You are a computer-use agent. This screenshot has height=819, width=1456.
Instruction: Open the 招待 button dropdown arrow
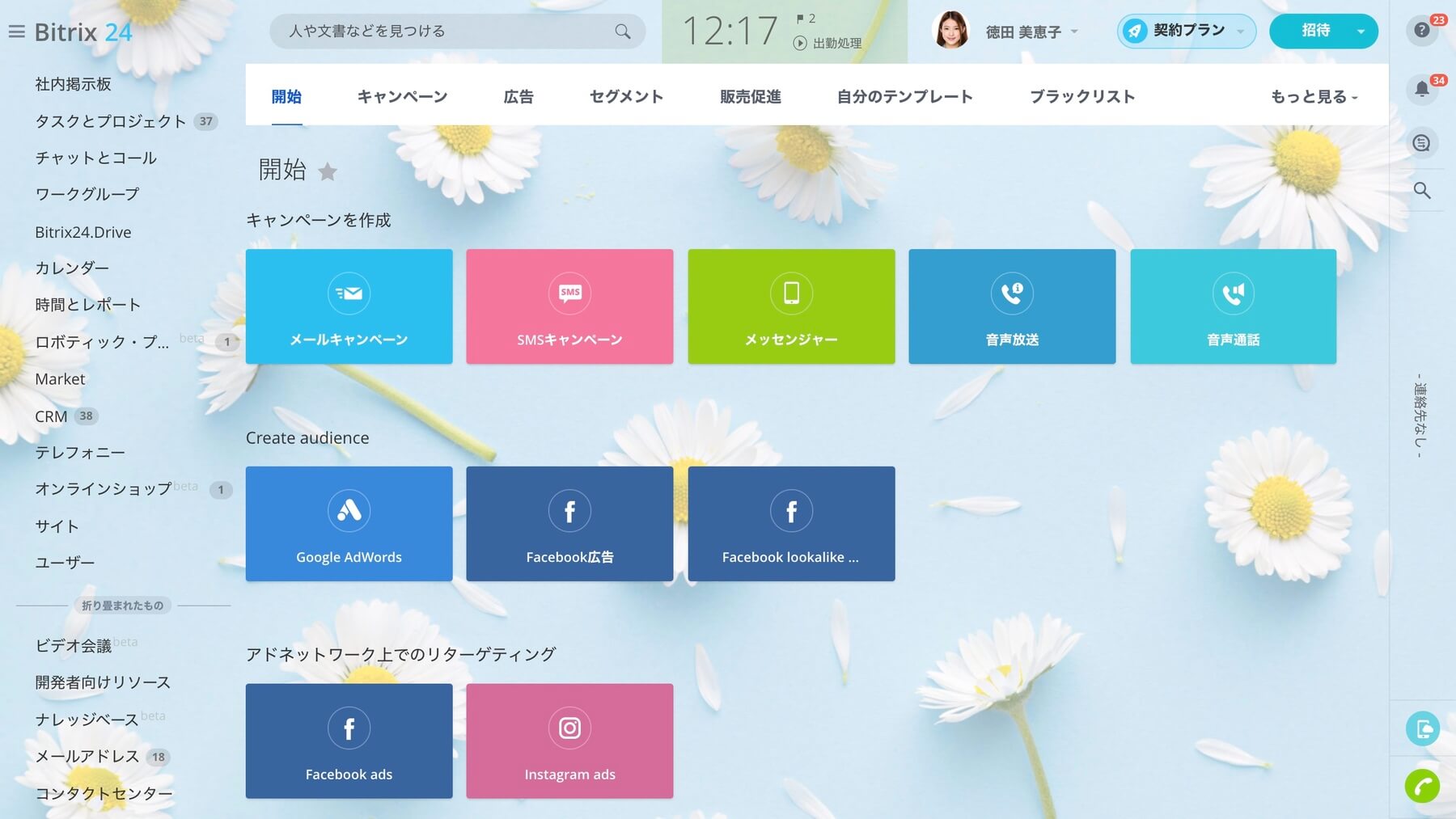[x=1361, y=32]
